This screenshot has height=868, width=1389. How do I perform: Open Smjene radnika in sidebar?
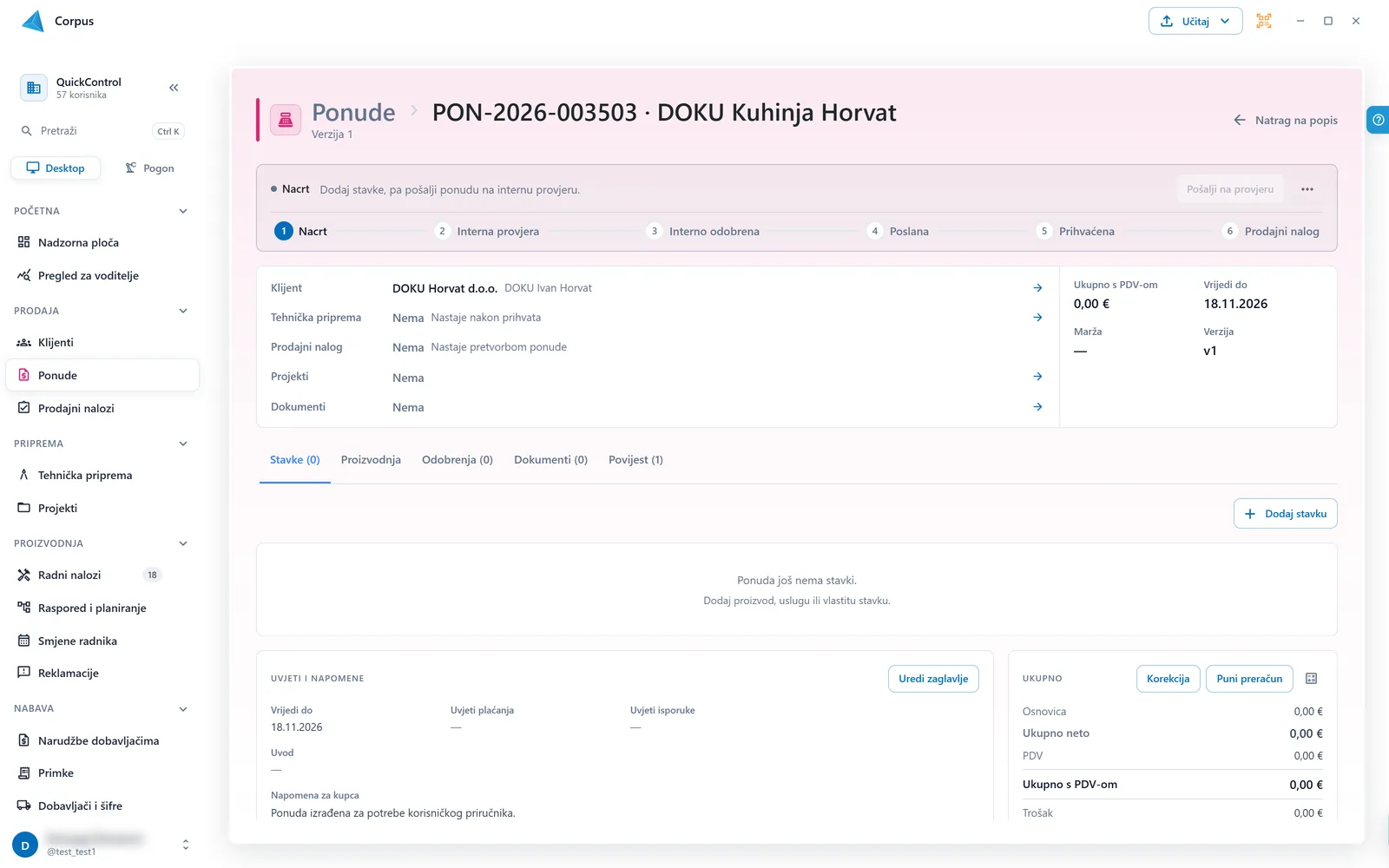coord(102,641)
